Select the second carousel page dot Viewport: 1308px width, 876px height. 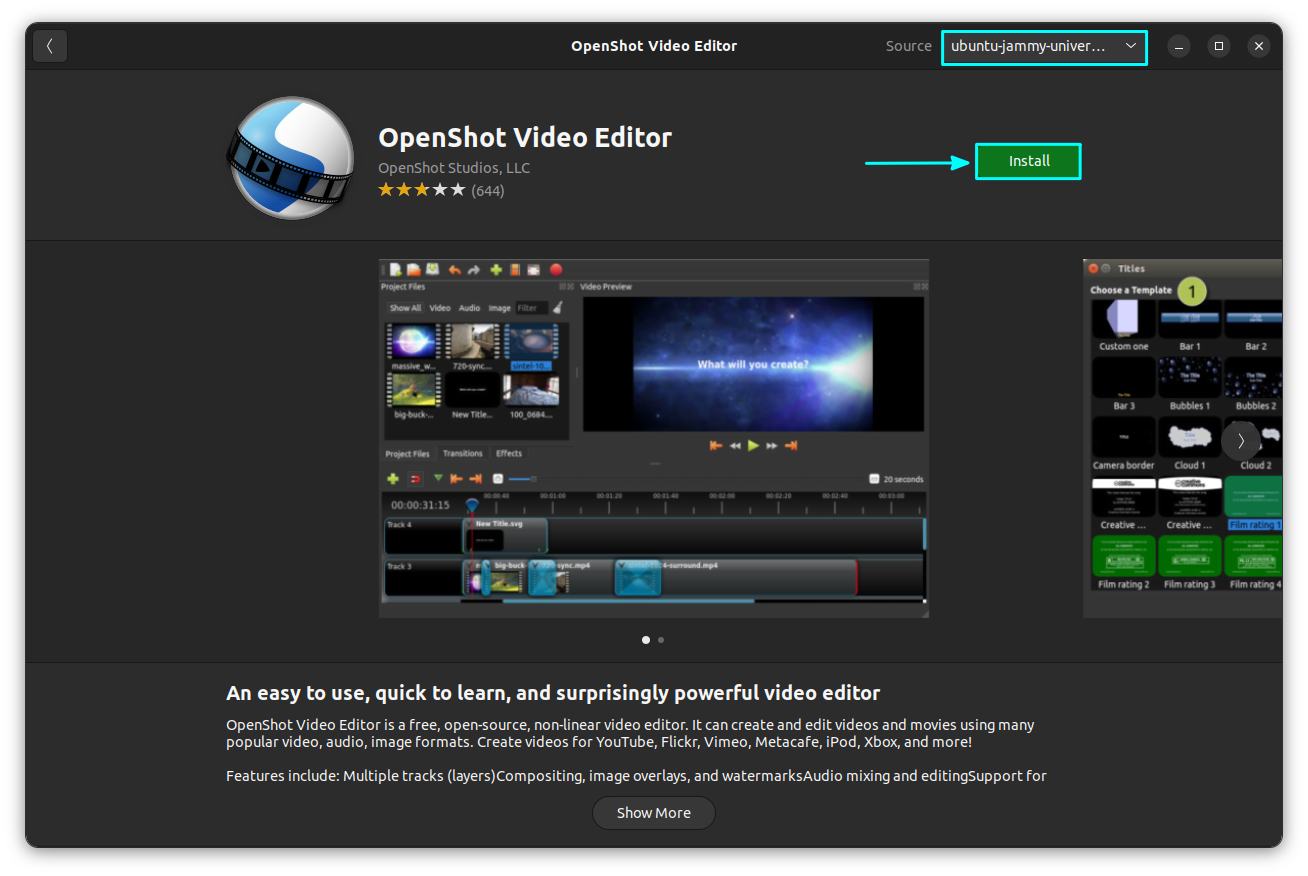(661, 639)
